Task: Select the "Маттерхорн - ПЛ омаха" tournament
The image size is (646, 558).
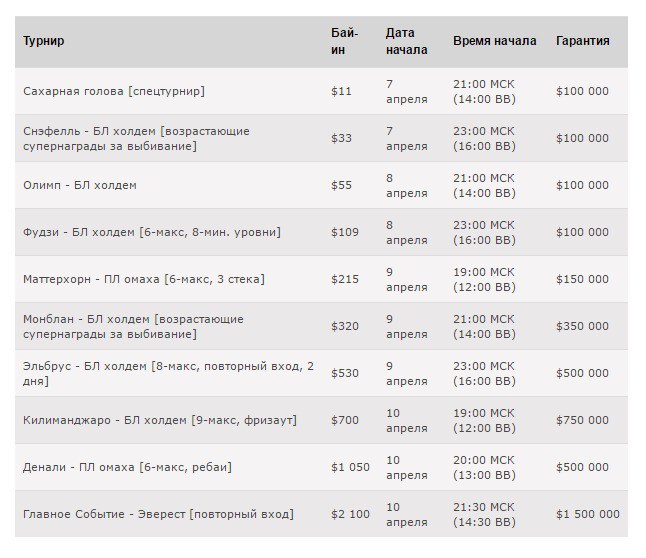Action: click(143, 279)
